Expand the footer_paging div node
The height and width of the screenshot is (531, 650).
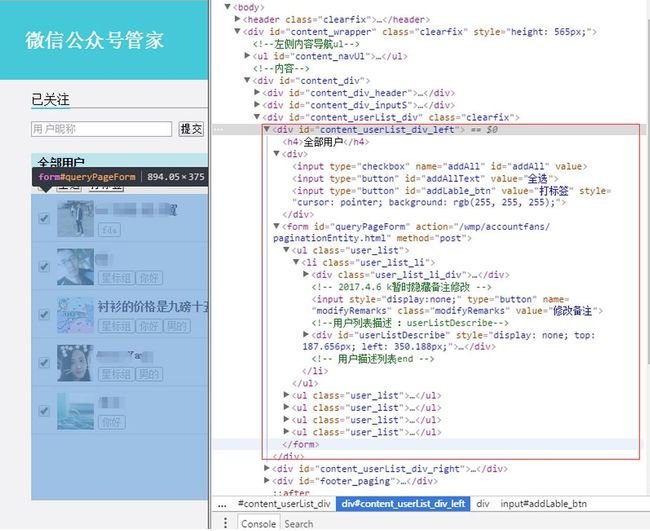tap(267, 480)
